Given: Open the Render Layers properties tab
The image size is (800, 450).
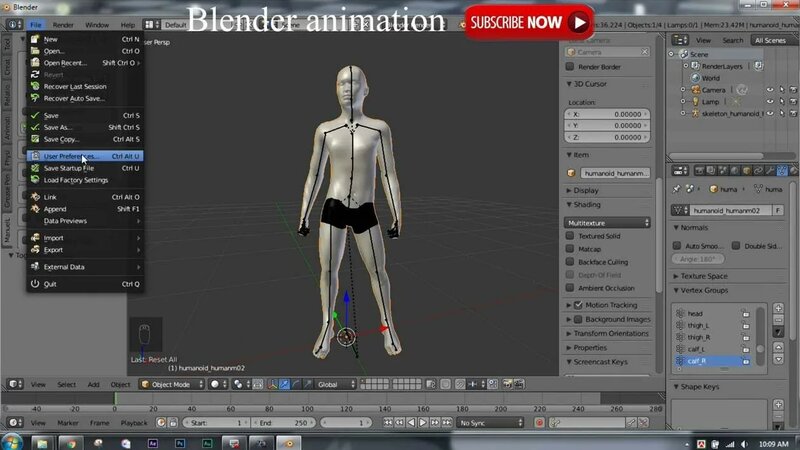Looking at the screenshot, I should click(711, 171).
